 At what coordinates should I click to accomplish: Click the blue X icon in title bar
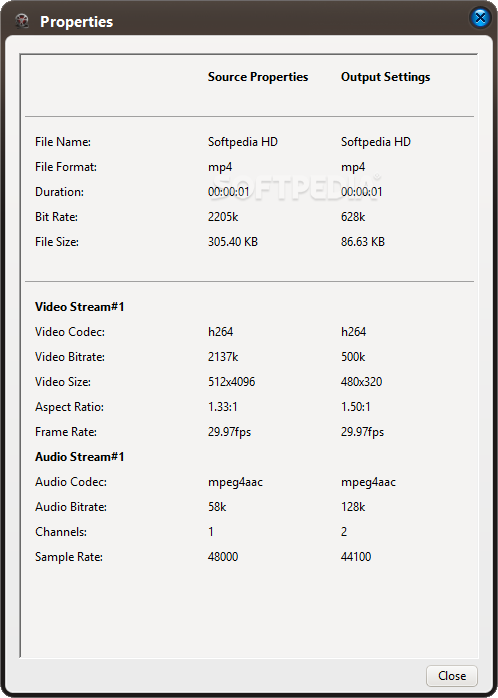(x=480, y=18)
